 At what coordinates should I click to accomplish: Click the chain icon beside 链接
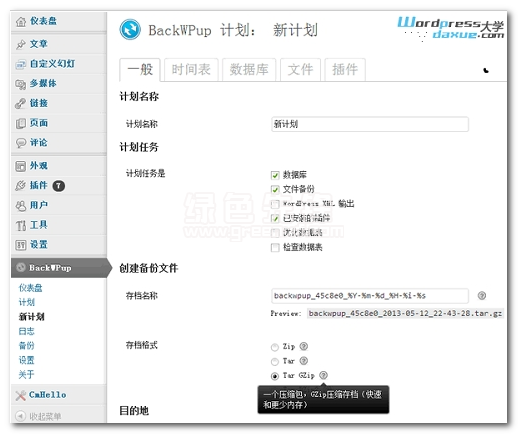pyautogui.click(x=21, y=104)
